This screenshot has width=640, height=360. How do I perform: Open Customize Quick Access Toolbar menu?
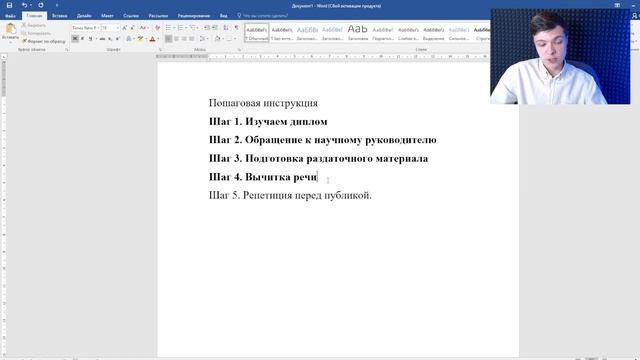[57, 5]
